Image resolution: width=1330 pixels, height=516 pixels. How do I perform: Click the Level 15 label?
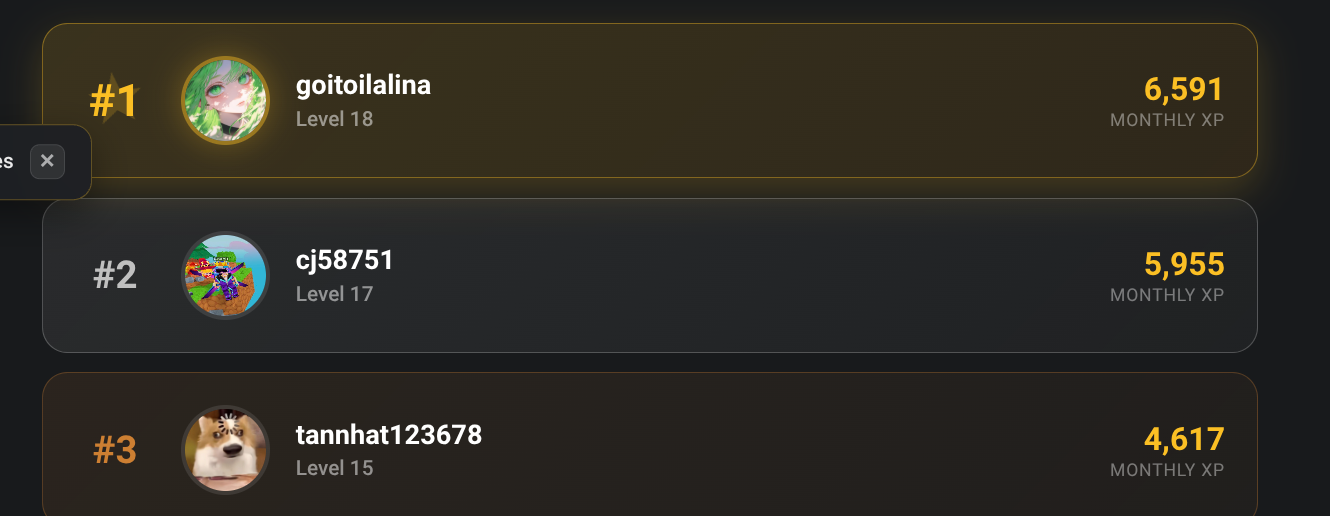tap(334, 468)
